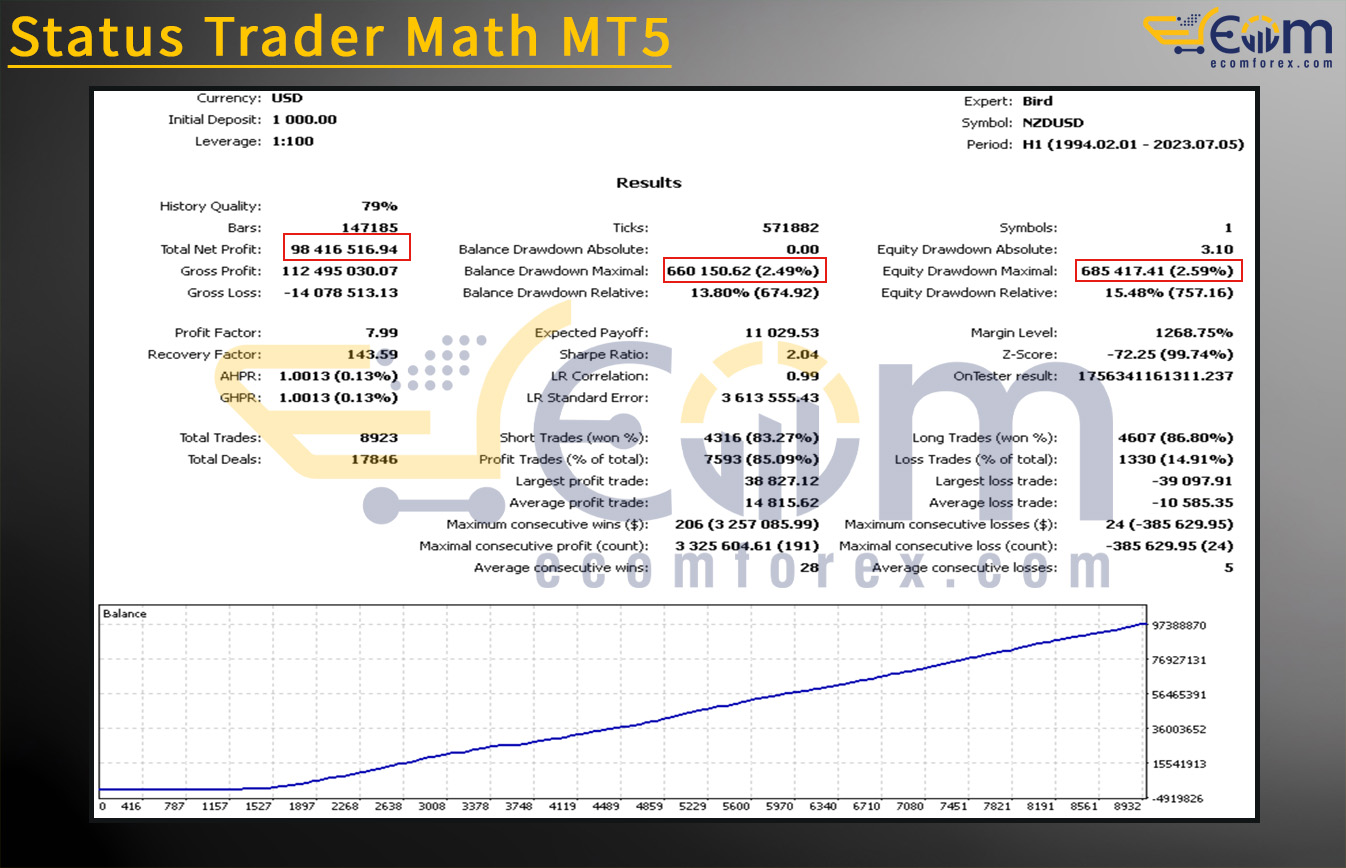Click the LR Standard Error value 3 613 555.43

771,398
